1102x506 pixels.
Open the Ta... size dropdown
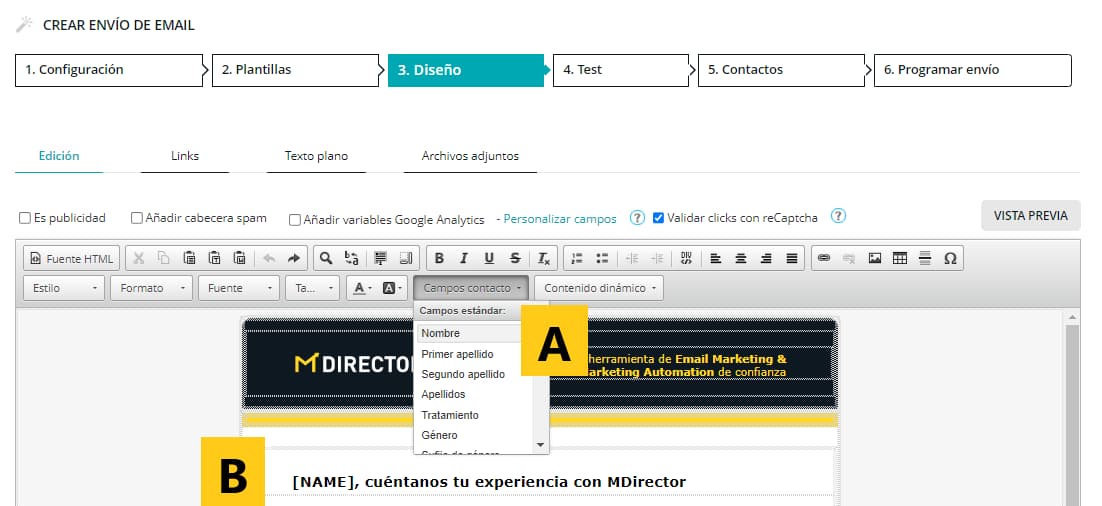coord(312,288)
